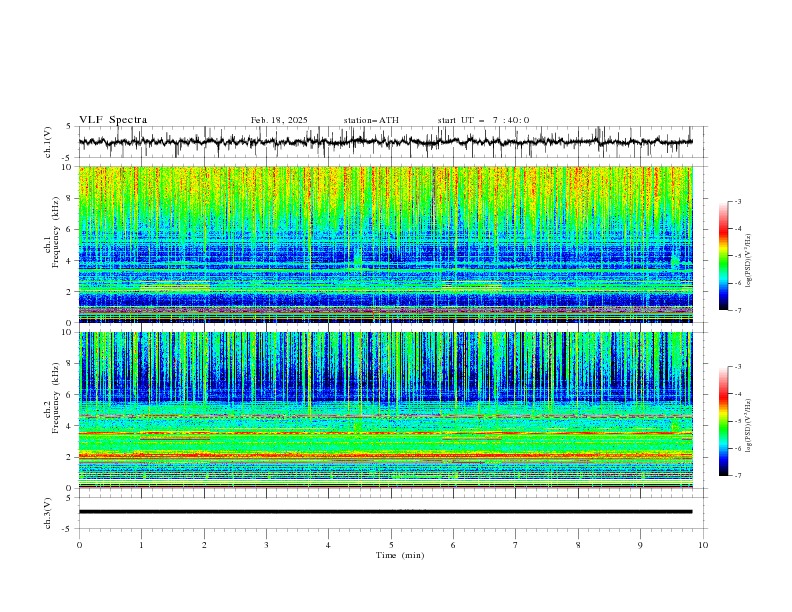Click time axis tick label "4"
Screen dimensions: 792x612
[329, 545]
